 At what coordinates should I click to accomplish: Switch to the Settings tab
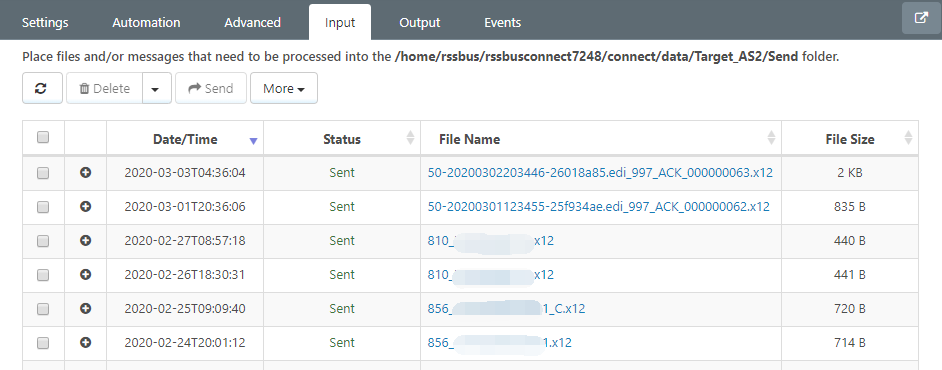(45, 23)
